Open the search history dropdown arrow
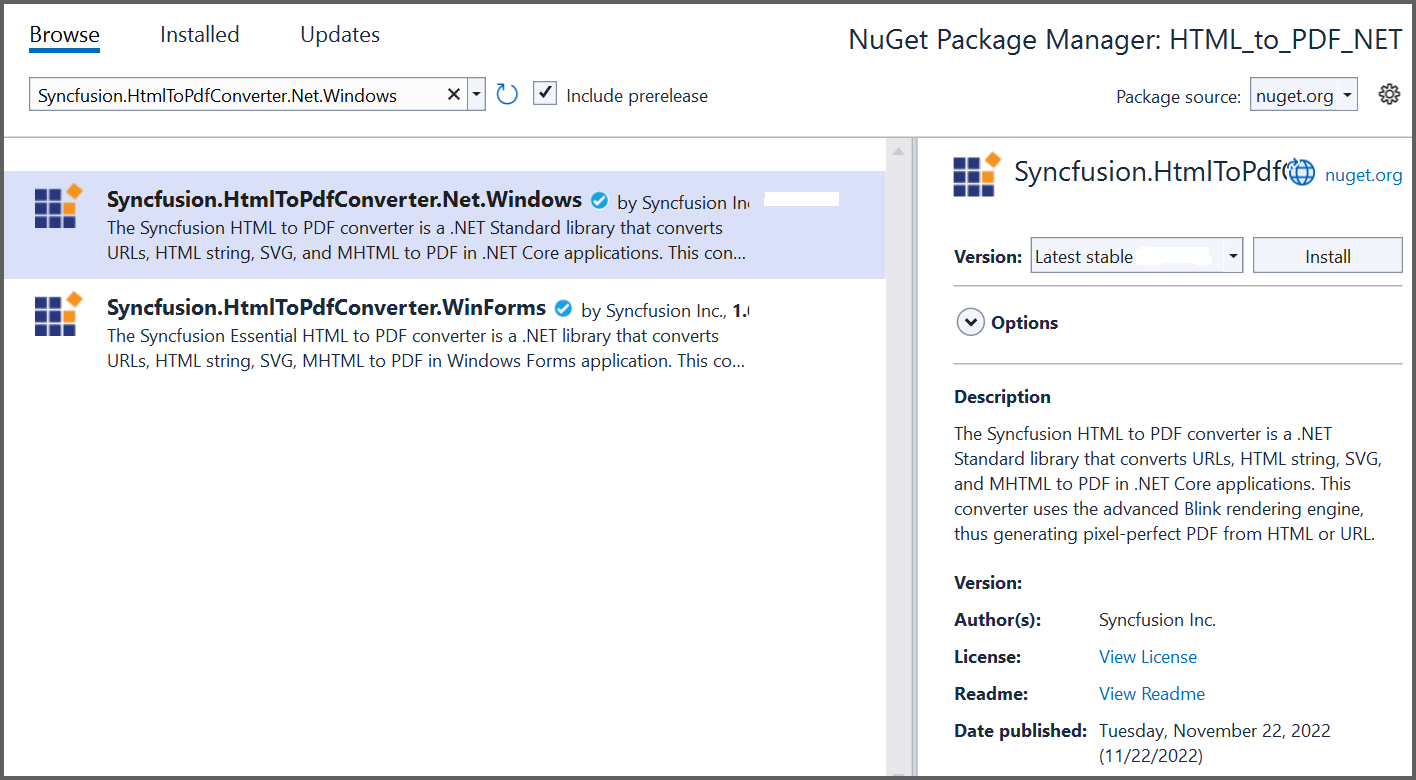Viewport: 1416px width, 780px height. [x=476, y=93]
